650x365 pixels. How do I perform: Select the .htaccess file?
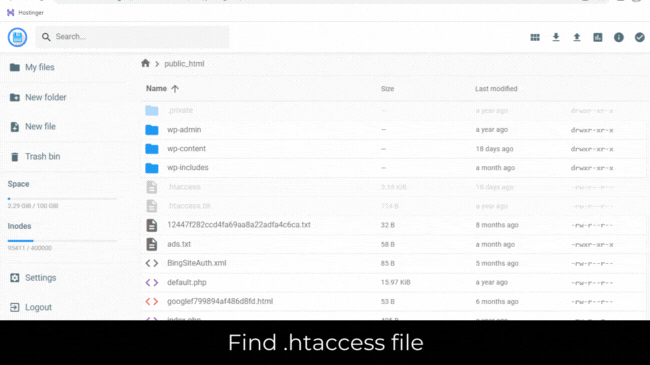(x=184, y=187)
